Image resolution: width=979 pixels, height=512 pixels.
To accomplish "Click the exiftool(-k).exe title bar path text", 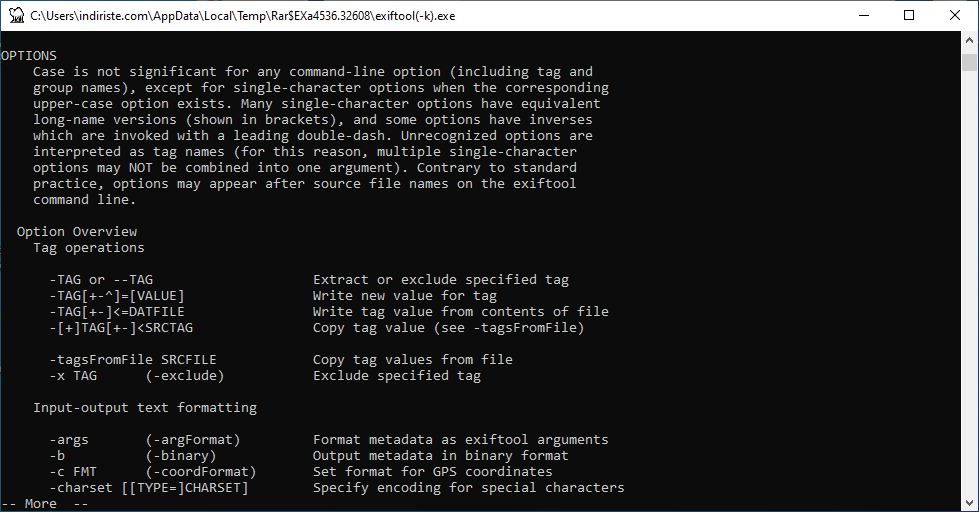I will 243,16.
